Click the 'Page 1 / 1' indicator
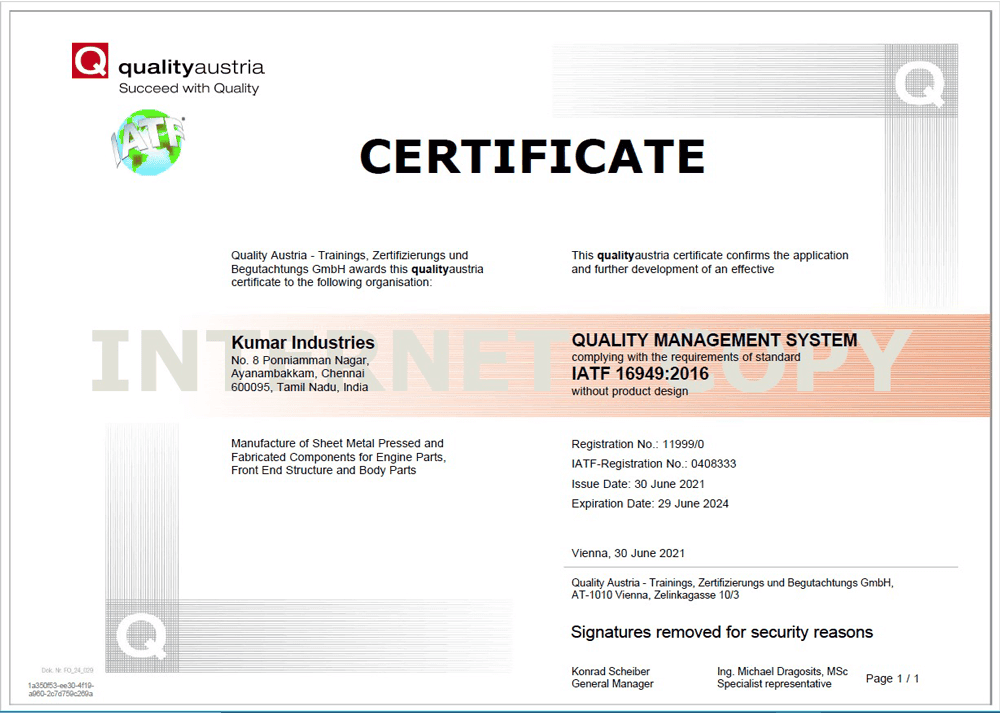The height and width of the screenshot is (713, 1000). click(x=892, y=679)
